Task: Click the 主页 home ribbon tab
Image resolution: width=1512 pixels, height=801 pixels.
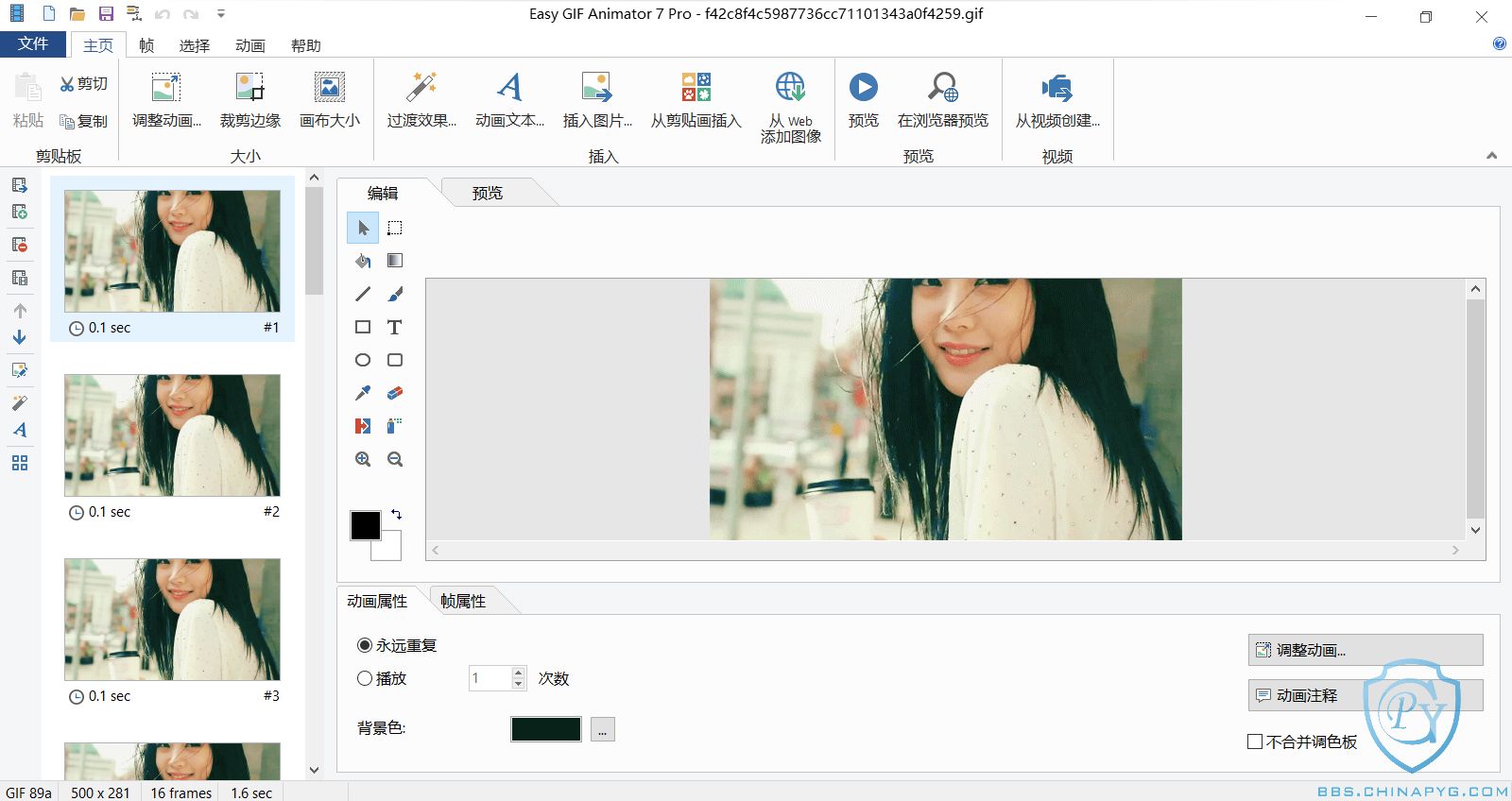Action: click(x=97, y=45)
